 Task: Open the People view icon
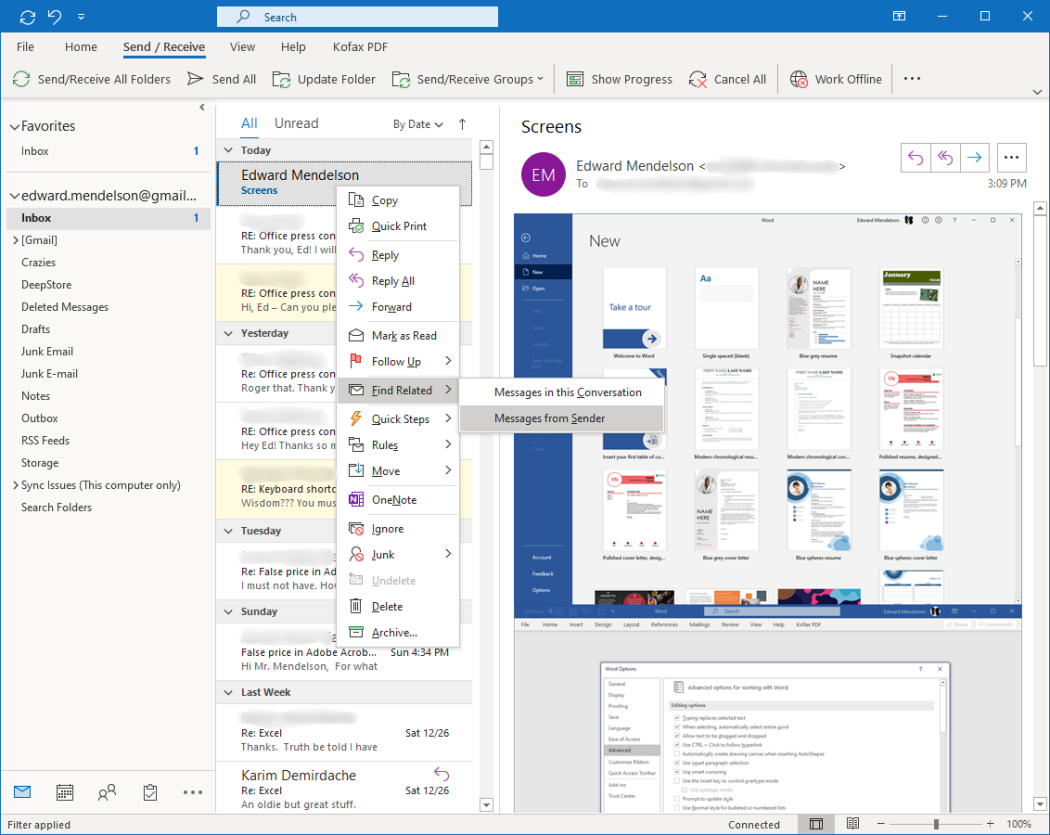tap(107, 792)
